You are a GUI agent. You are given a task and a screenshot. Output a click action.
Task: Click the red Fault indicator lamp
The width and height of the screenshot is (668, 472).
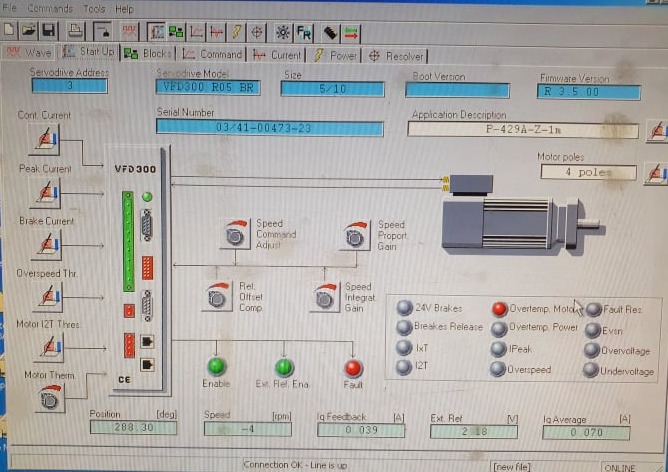(x=353, y=368)
